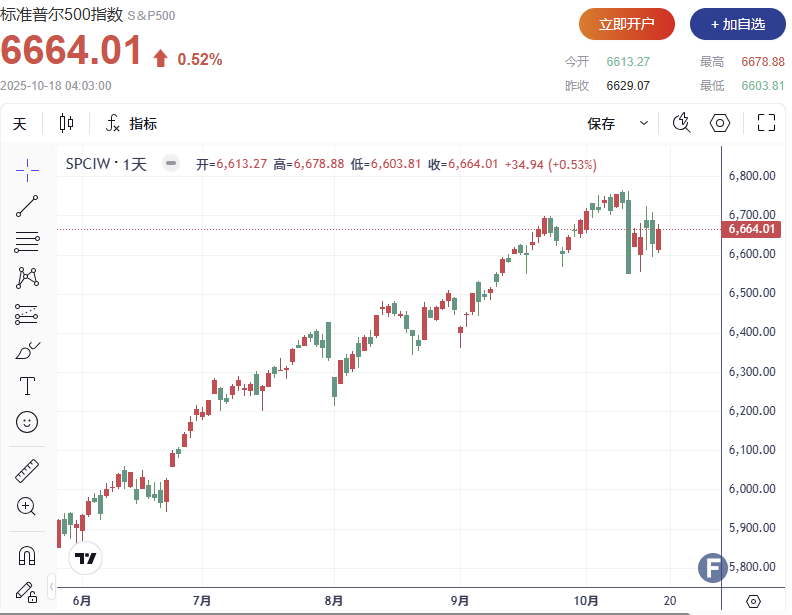Open the emoji icons tool

(x=27, y=422)
